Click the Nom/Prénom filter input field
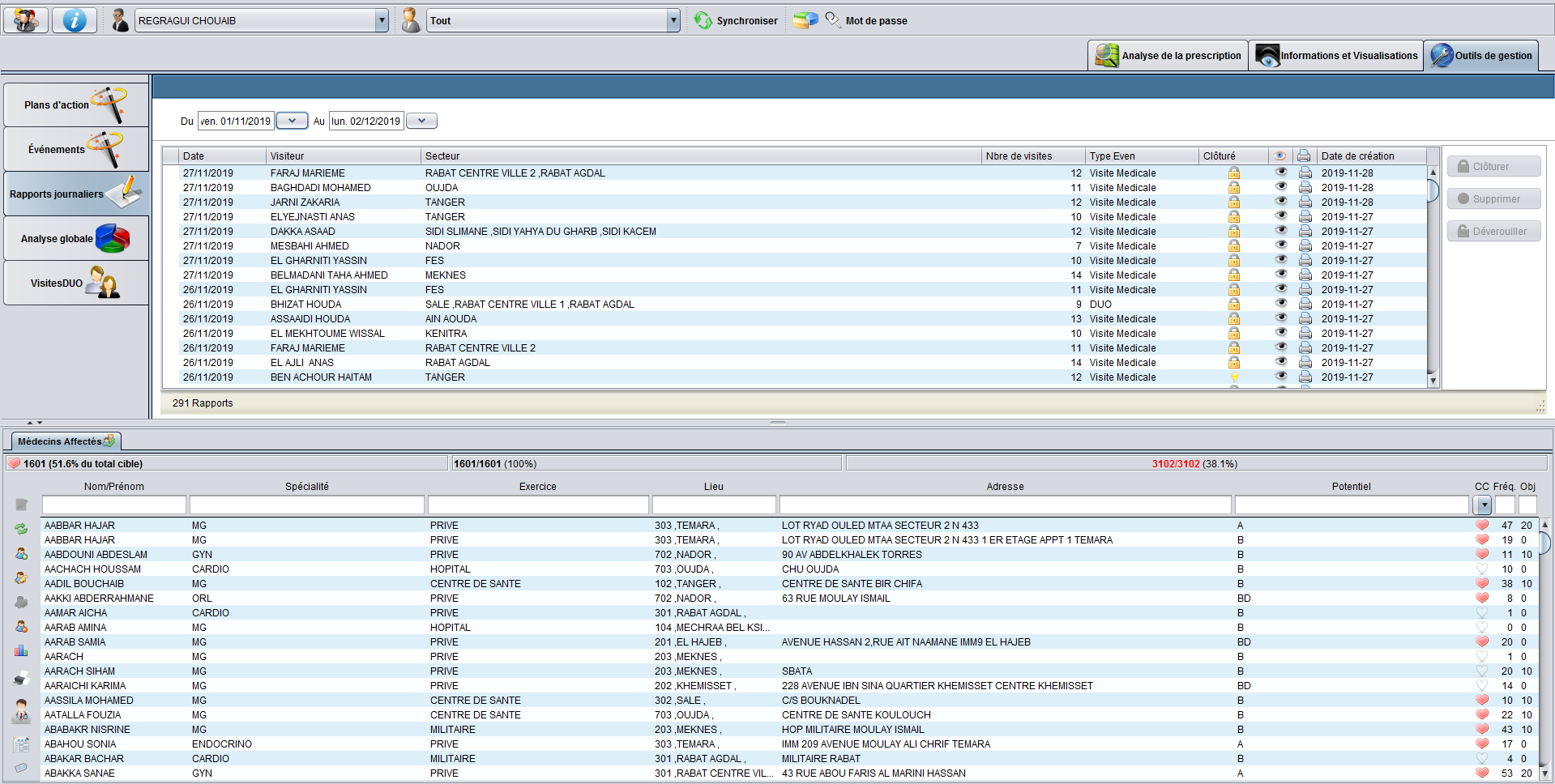This screenshot has width=1555, height=784. [x=113, y=505]
